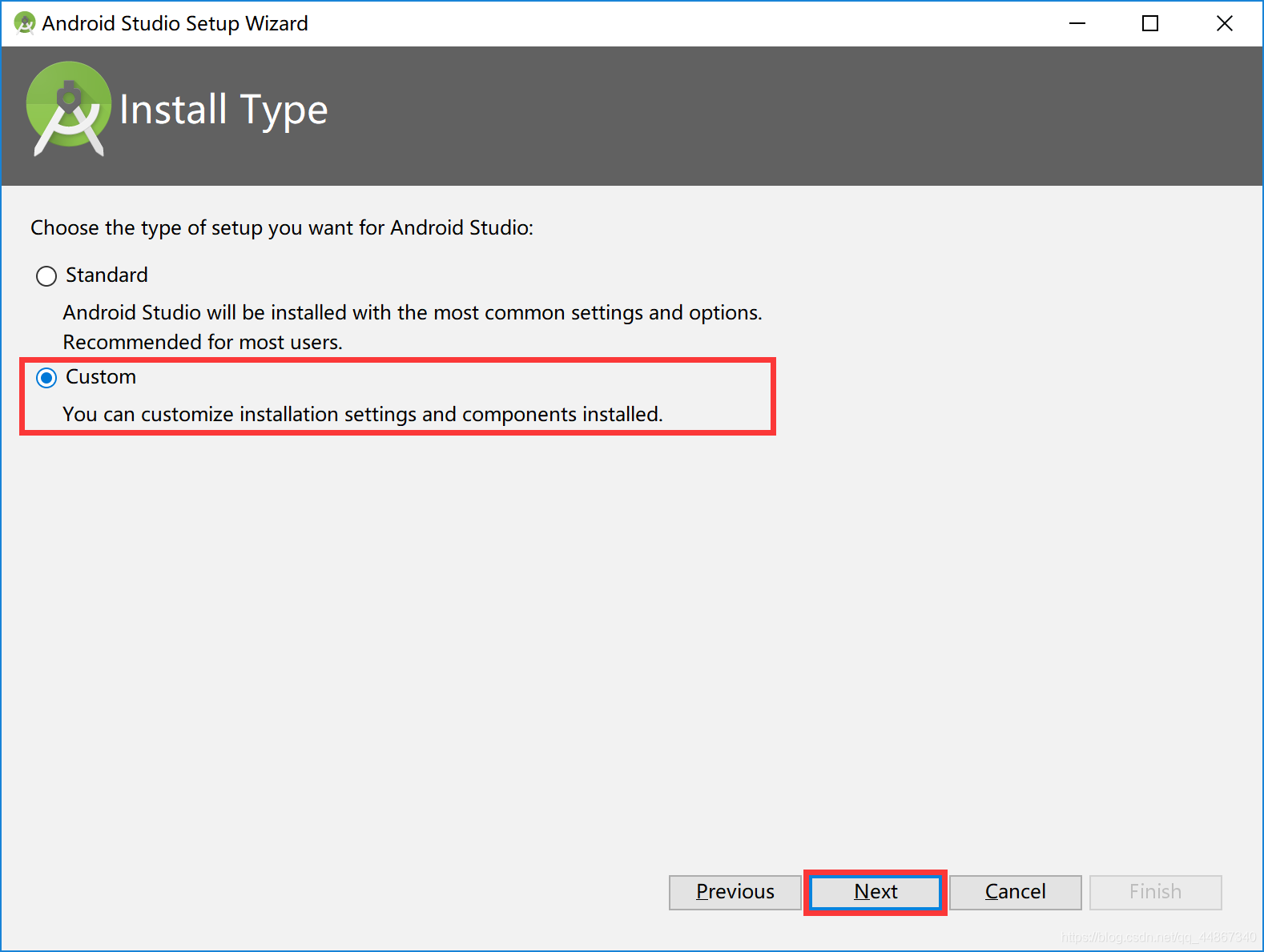Click the 'Standard' option label
The width and height of the screenshot is (1264, 952).
[x=107, y=275]
